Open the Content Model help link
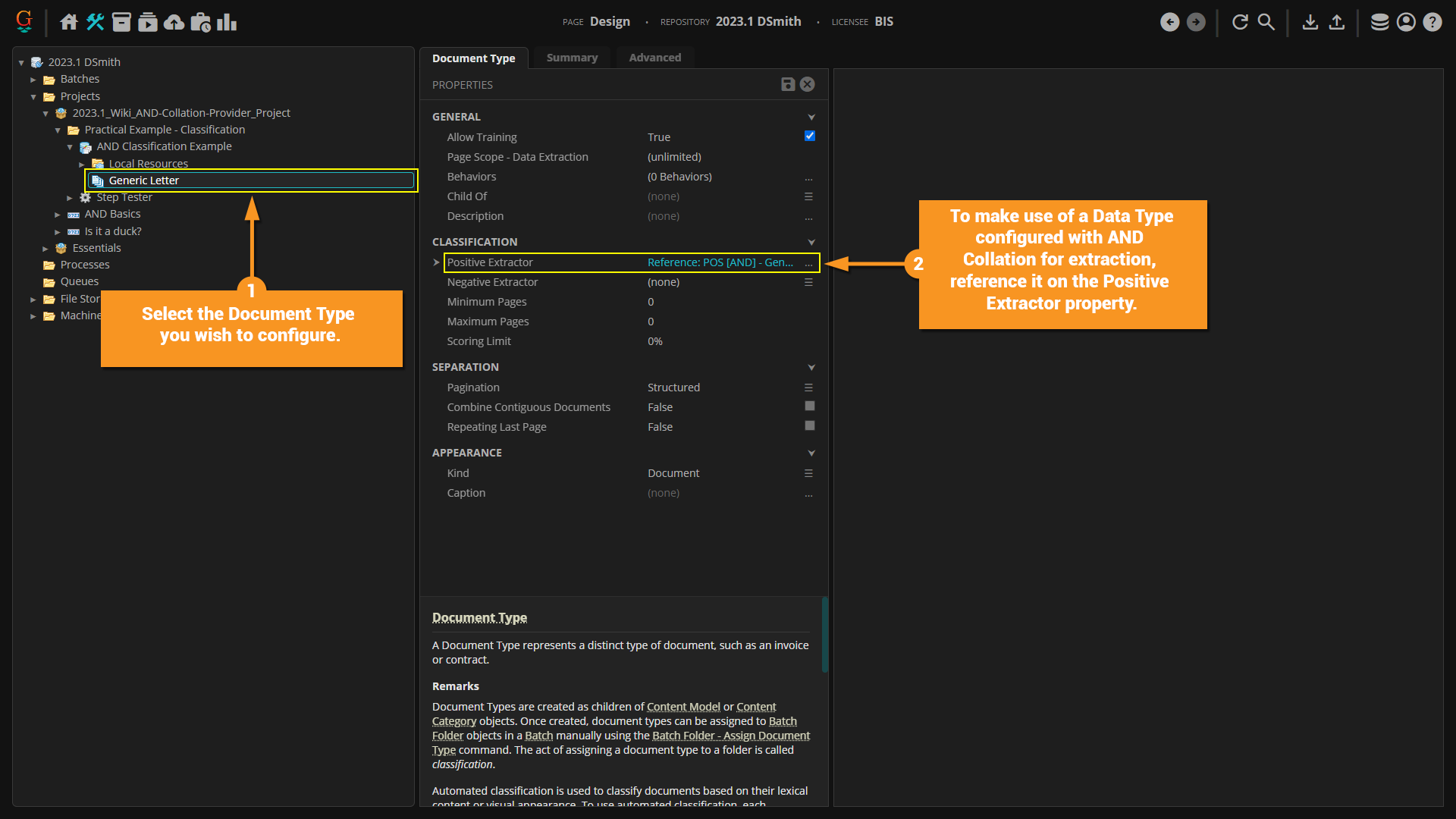Image resolution: width=1456 pixels, height=819 pixels. [x=682, y=707]
